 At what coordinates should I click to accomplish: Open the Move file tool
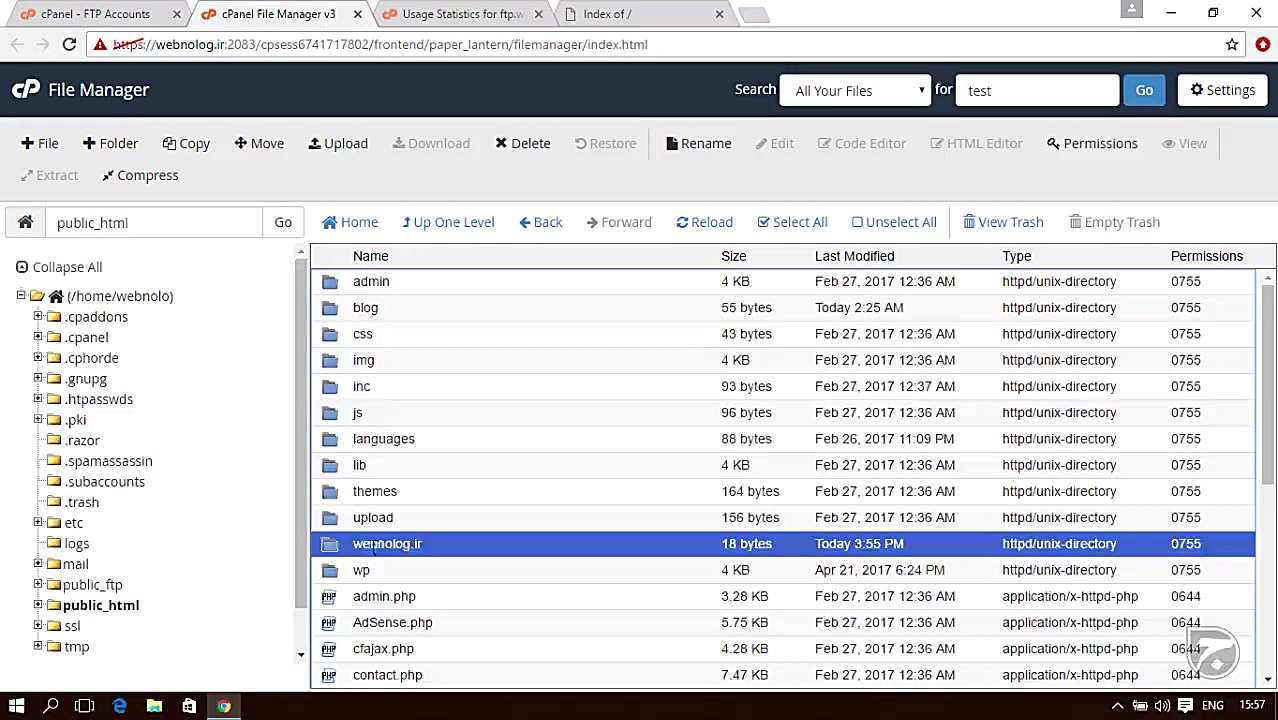pos(258,143)
